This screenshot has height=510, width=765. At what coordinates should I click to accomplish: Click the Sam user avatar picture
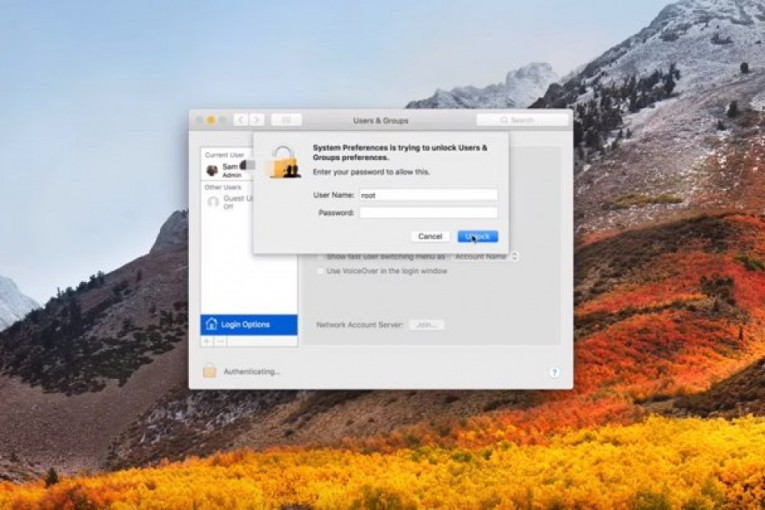tap(212, 170)
